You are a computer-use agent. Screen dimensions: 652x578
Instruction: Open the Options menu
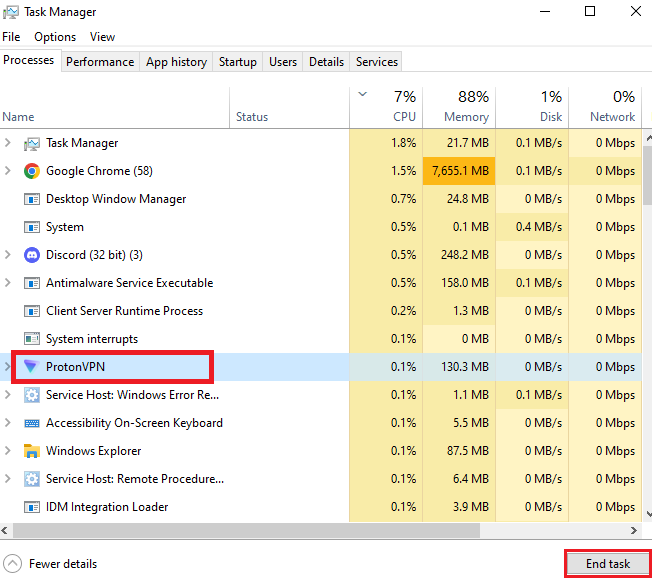tap(54, 37)
